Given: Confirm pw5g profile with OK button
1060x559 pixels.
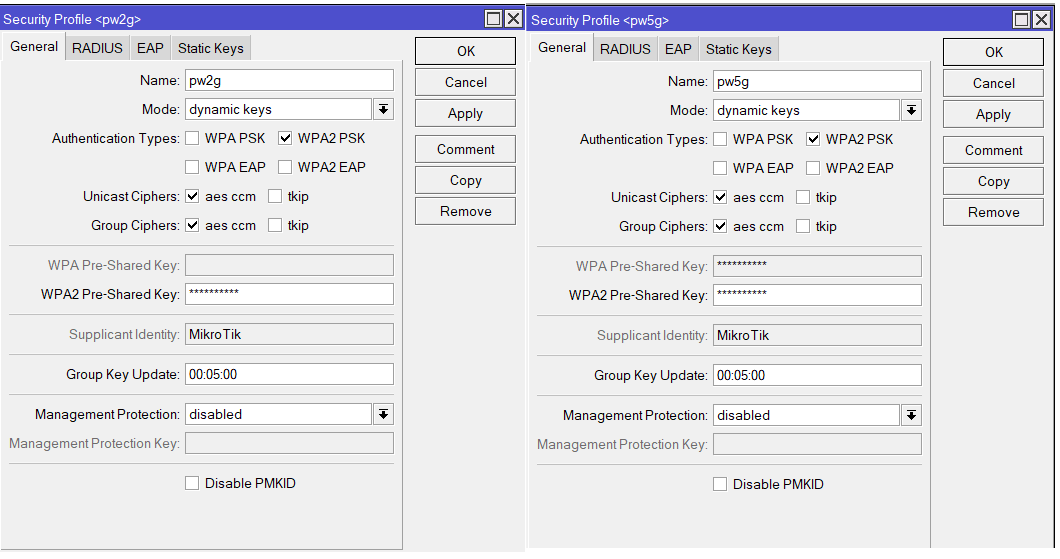Looking at the screenshot, I should [993, 52].
